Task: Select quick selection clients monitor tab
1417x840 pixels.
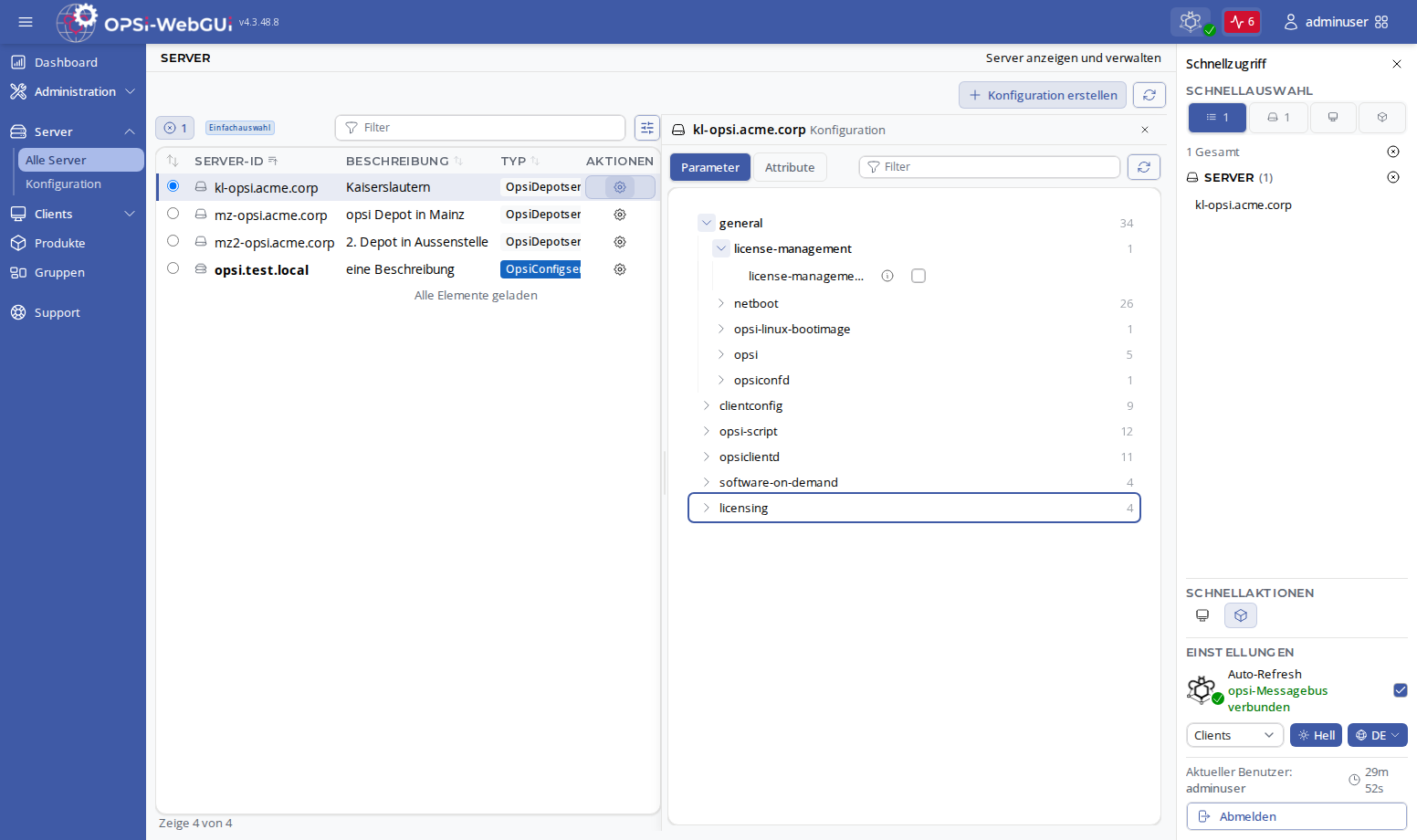Action: pyautogui.click(x=1333, y=117)
